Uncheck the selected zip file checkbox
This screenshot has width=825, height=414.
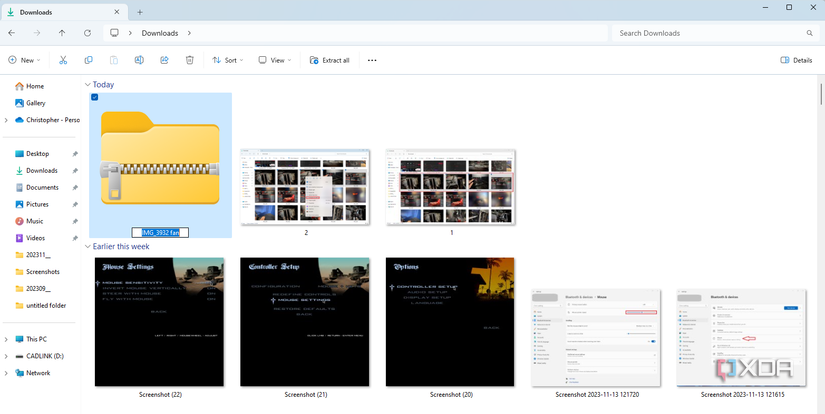(95, 97)
